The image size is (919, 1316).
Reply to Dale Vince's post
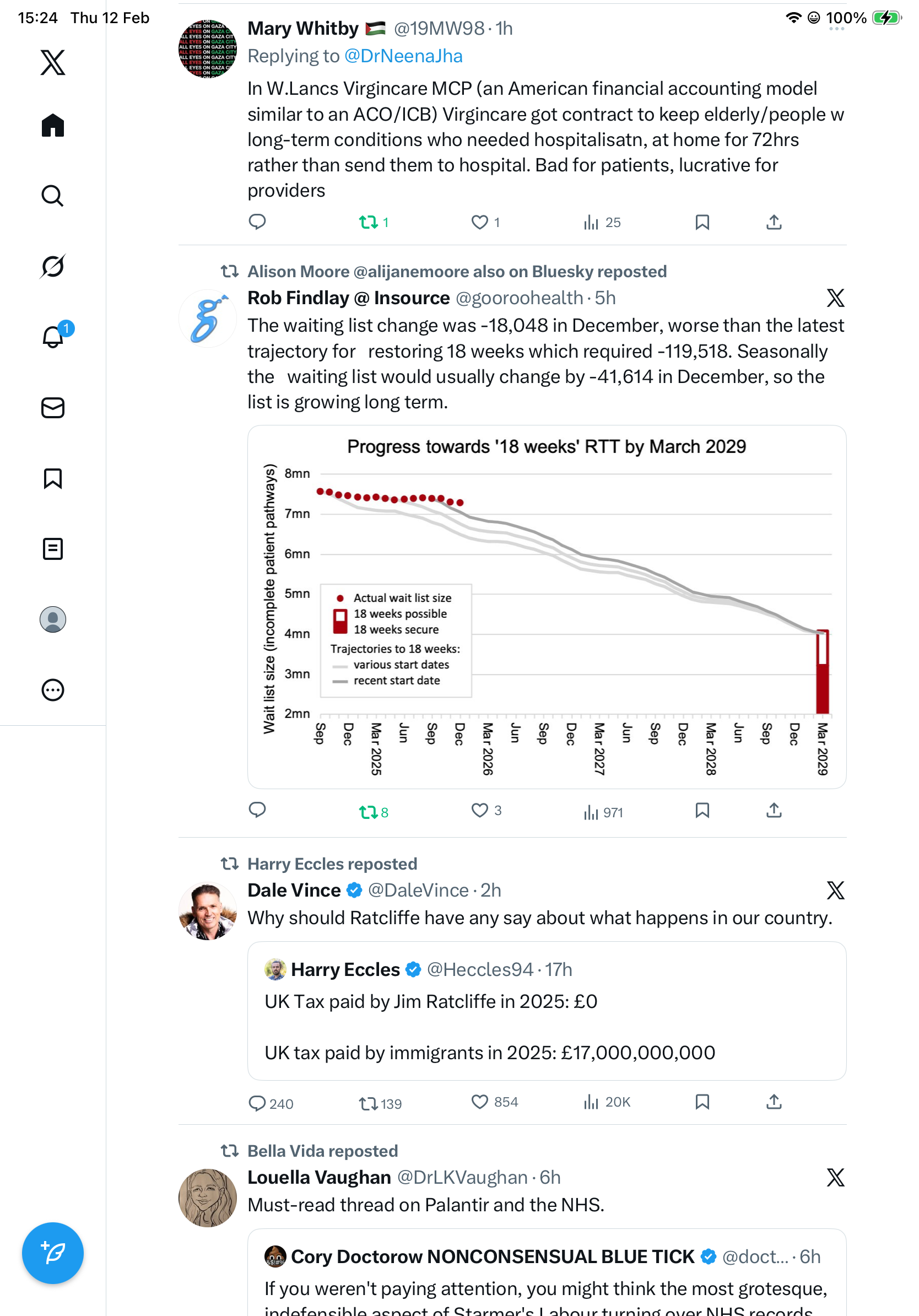point(257,1103)
